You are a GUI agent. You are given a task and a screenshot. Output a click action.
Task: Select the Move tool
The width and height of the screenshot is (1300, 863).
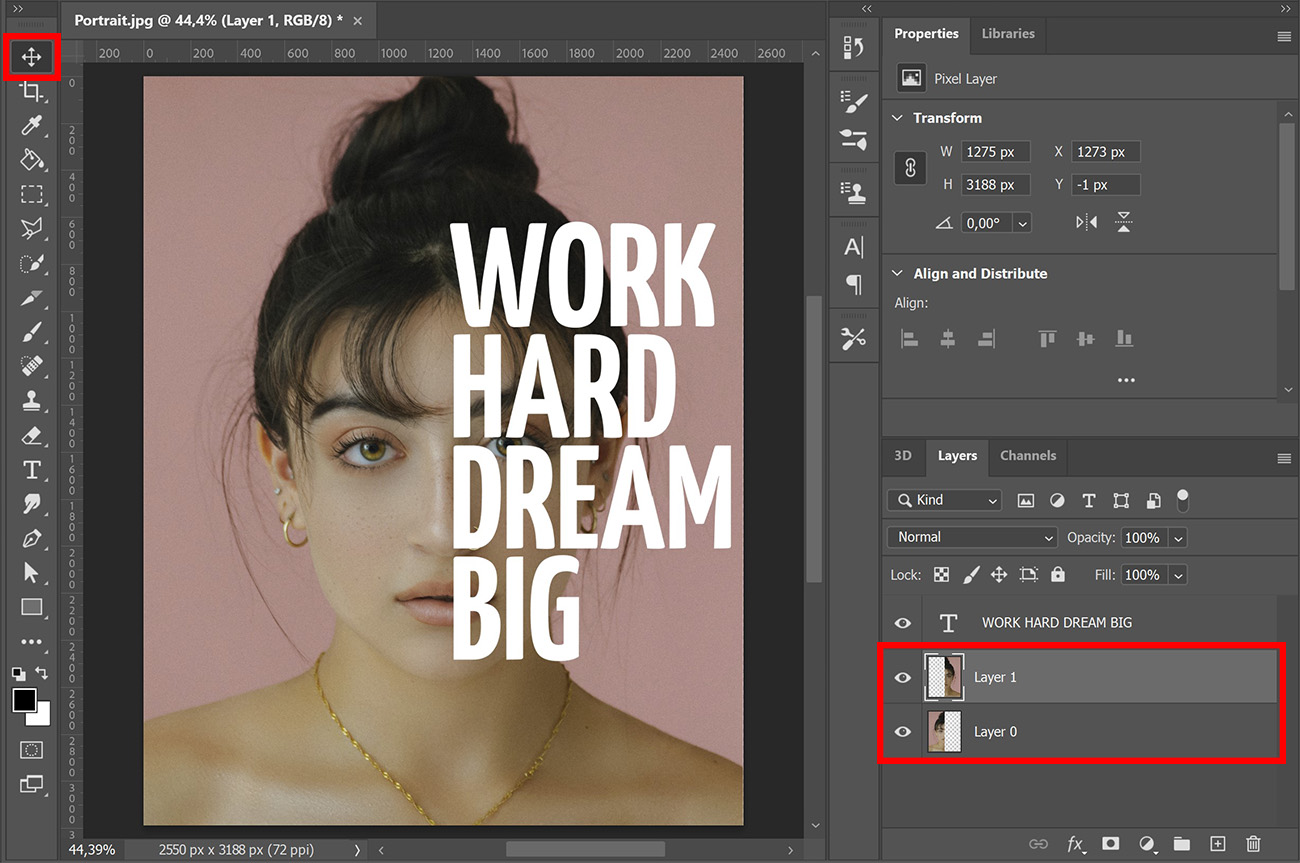31,57
